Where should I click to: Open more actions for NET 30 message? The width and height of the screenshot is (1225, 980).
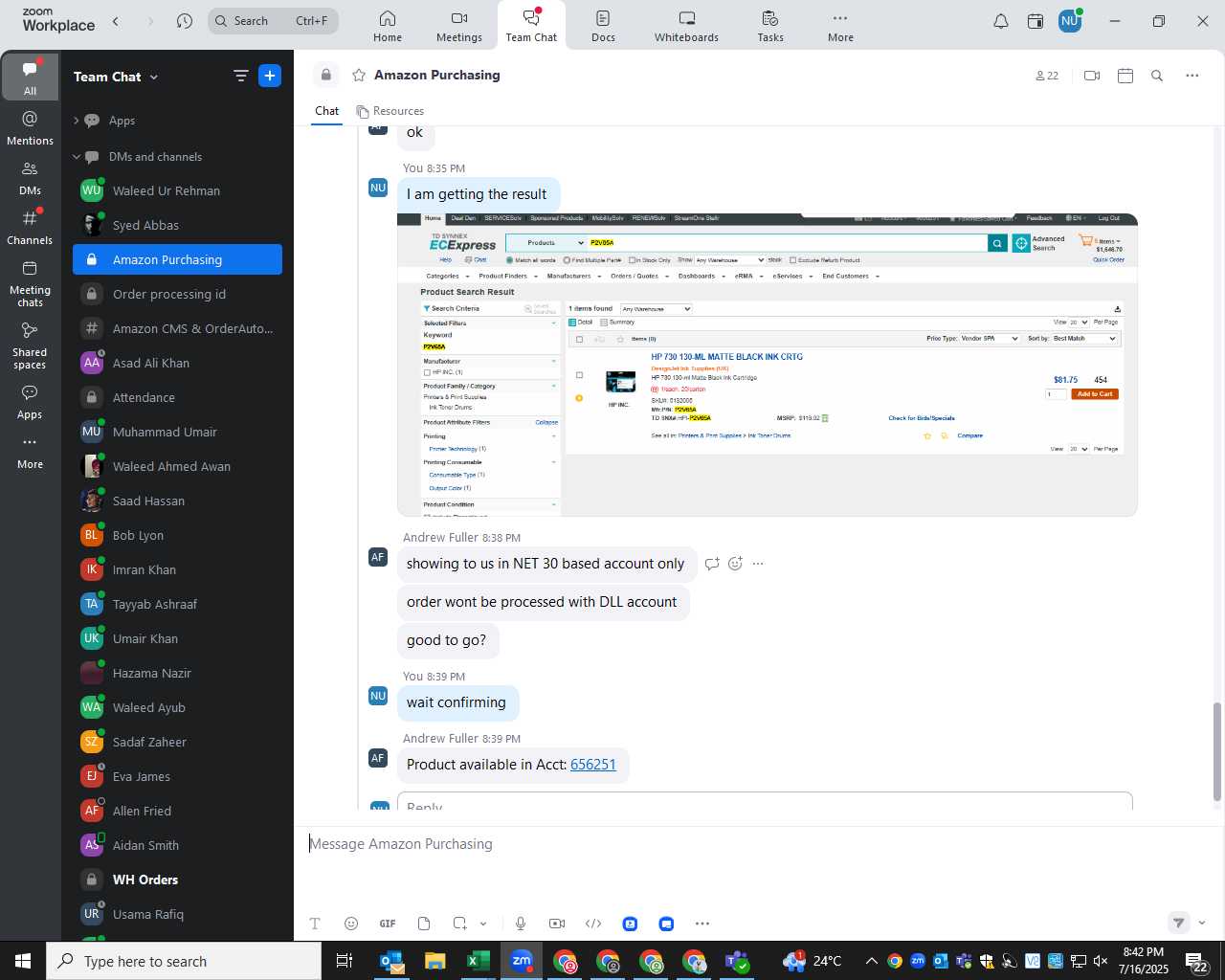click(758, 564)
